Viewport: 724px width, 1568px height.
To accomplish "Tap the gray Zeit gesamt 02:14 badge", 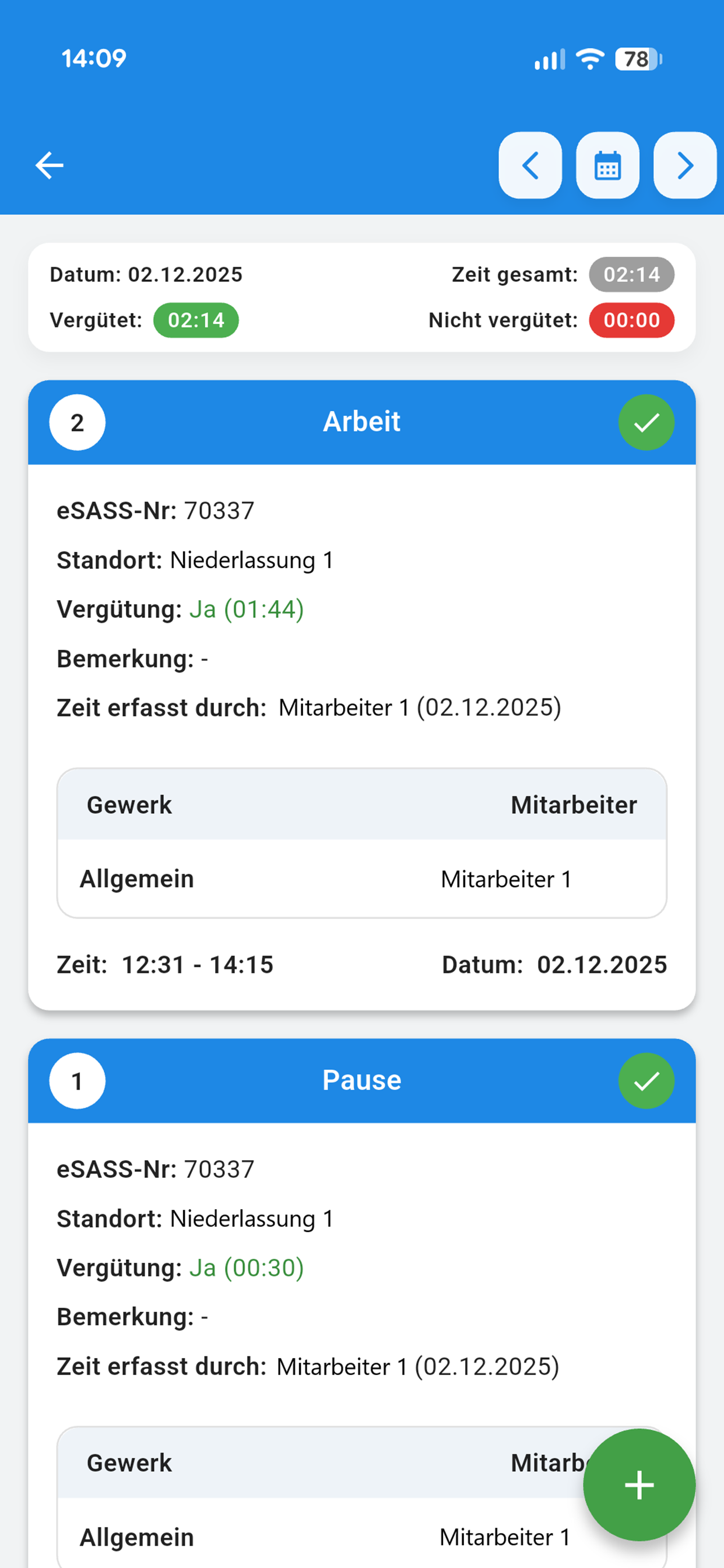I will [x=631, y=275].
